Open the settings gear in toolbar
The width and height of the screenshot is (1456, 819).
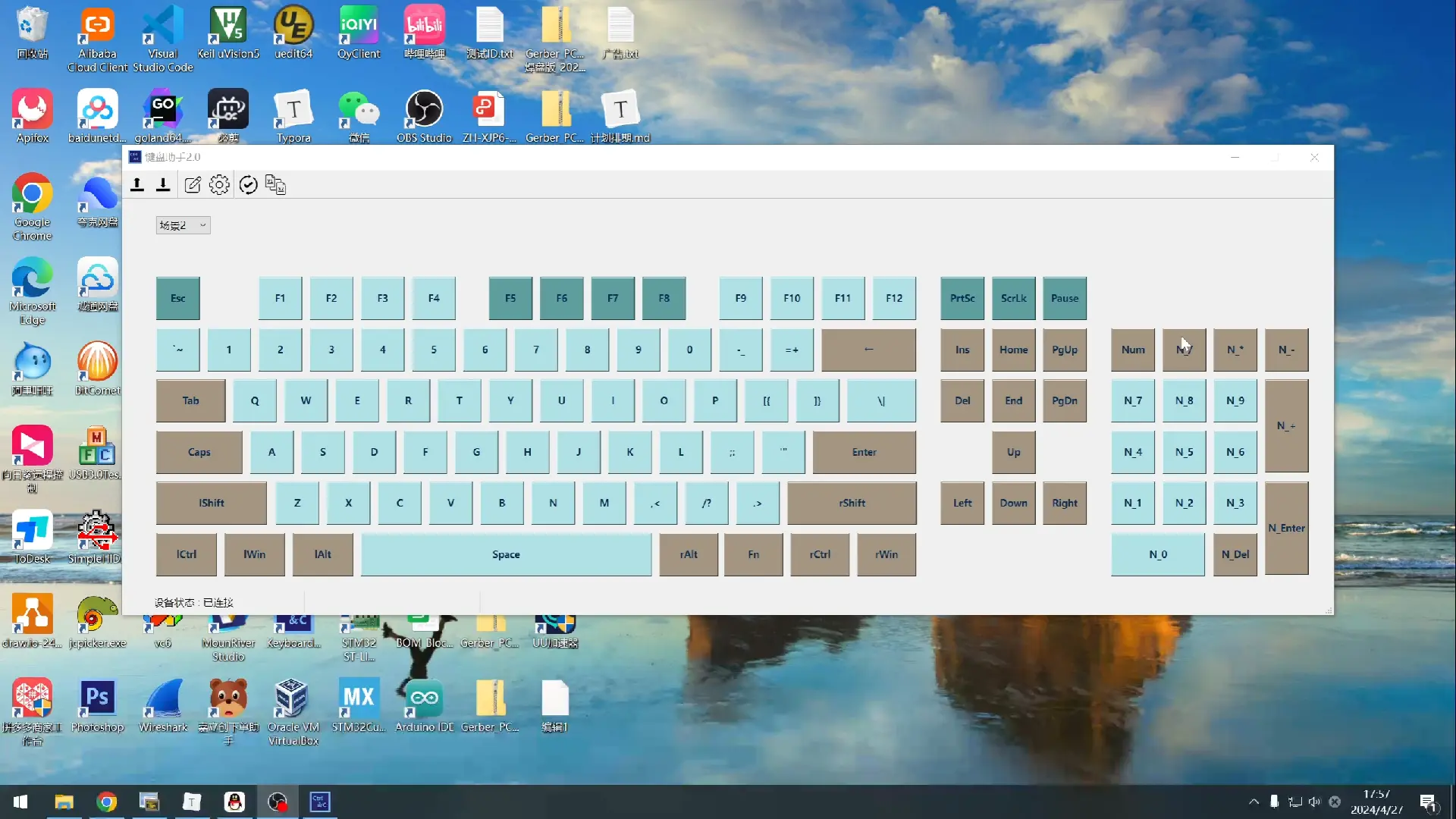pos(219,184)
